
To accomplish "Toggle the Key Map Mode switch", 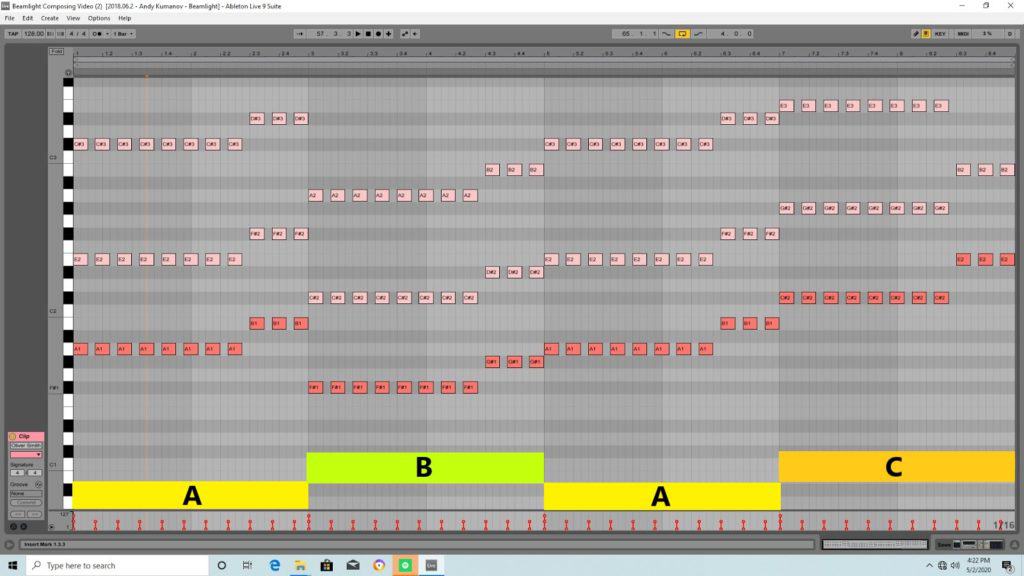I will point(940,33).
